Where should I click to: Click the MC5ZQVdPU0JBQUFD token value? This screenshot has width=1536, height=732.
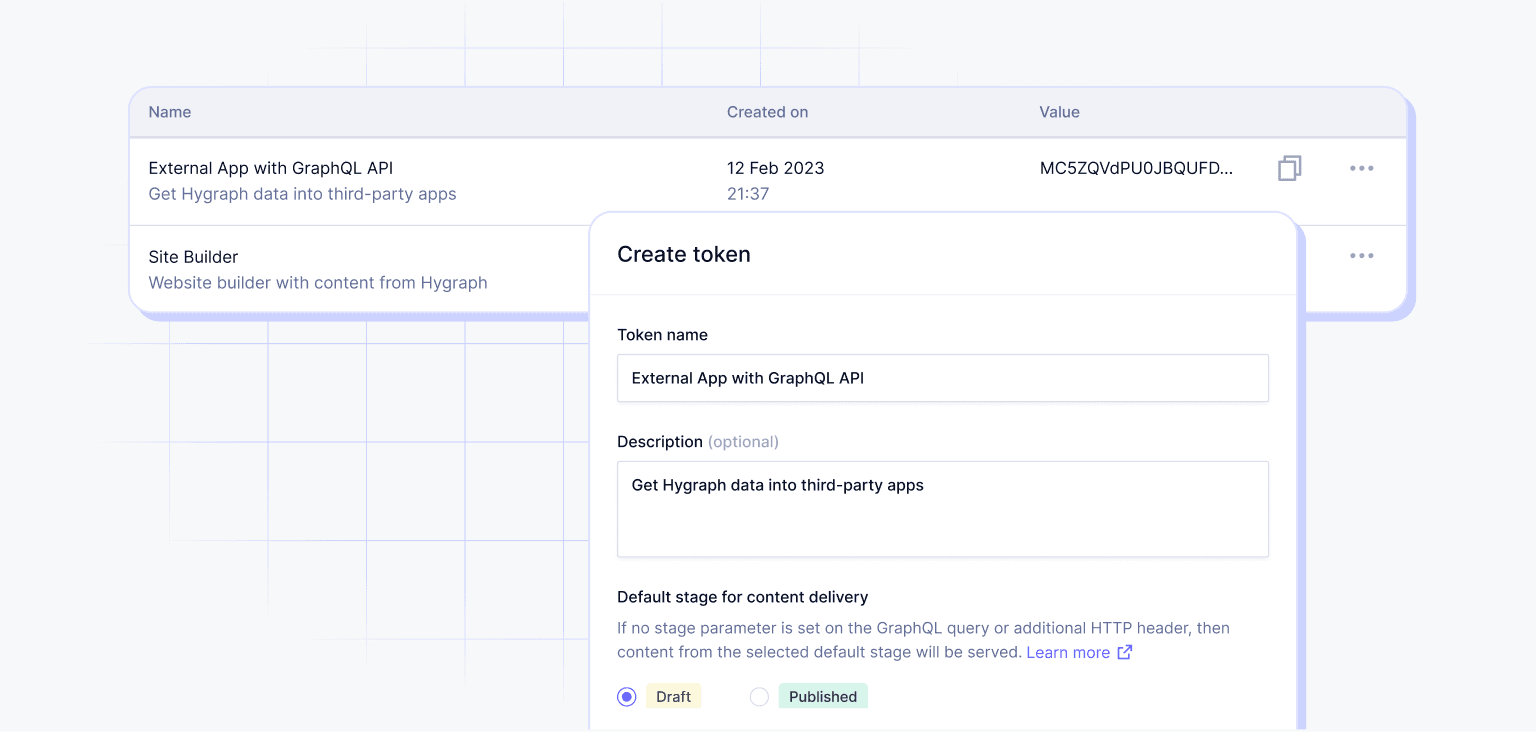(x=1137, y=168)
